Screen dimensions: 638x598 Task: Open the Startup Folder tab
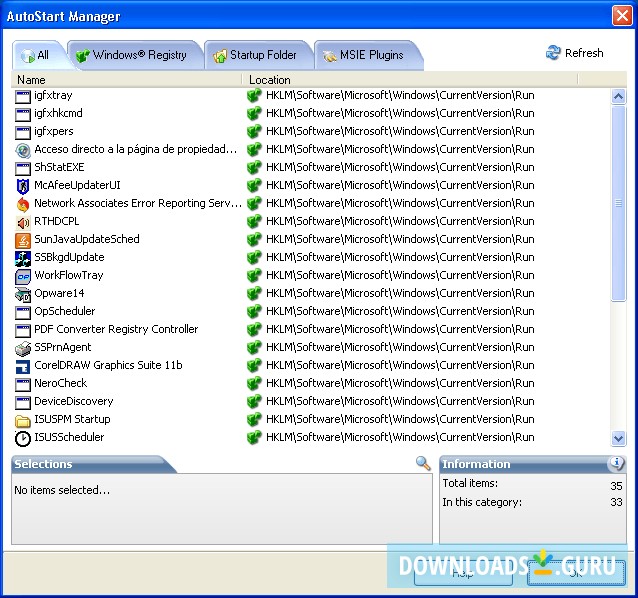click(258, 55)
